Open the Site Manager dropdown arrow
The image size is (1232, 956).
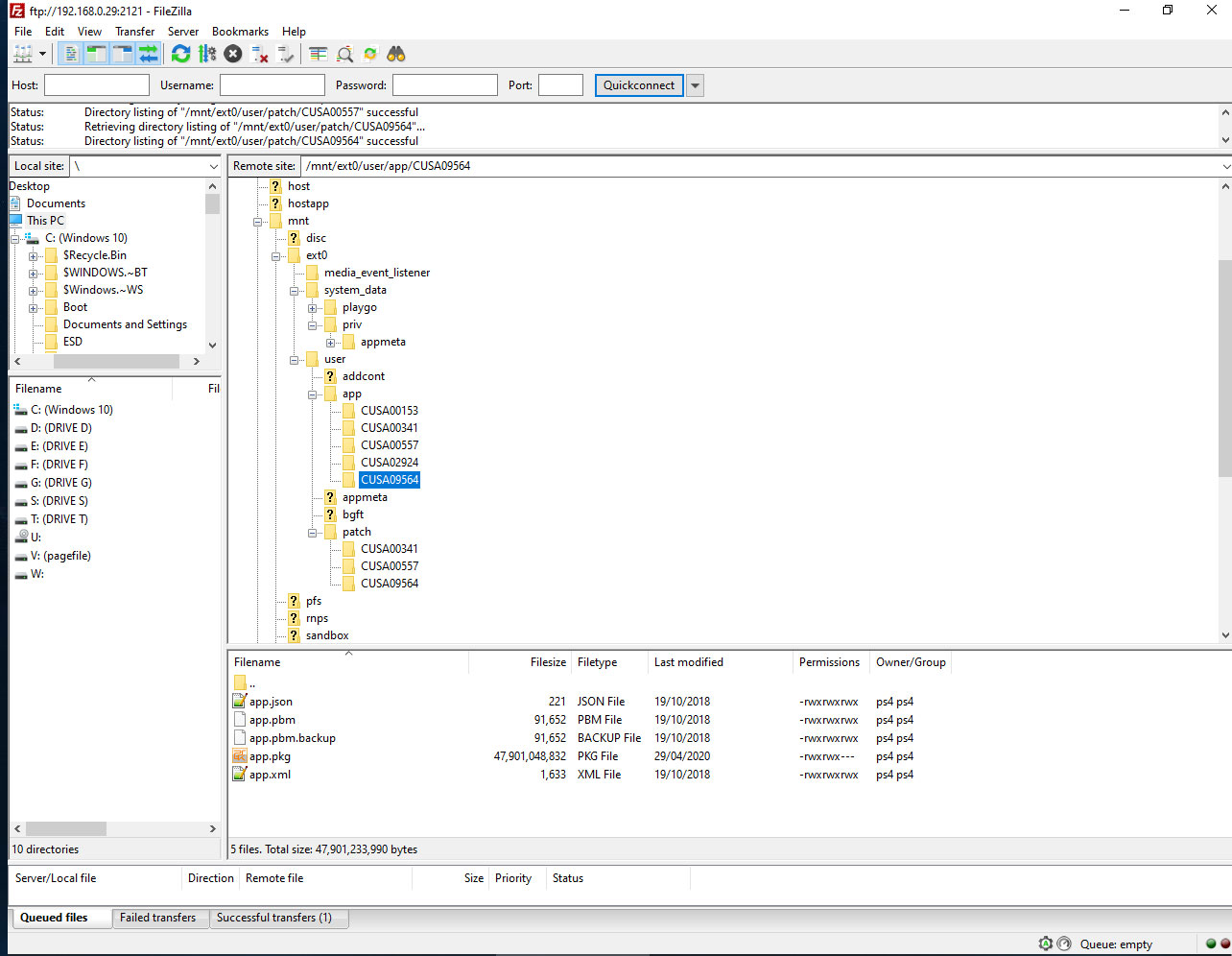click(42, 55)
